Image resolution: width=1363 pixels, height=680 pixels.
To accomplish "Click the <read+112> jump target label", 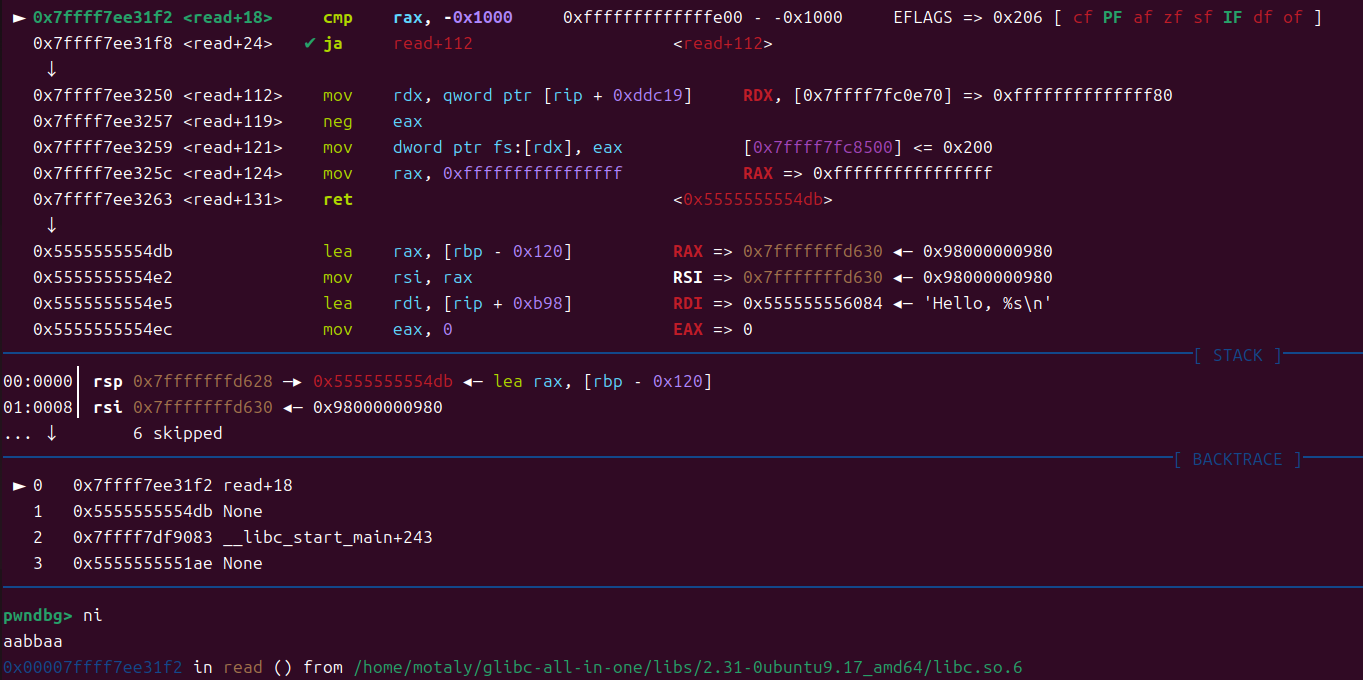I will (722, 44).
